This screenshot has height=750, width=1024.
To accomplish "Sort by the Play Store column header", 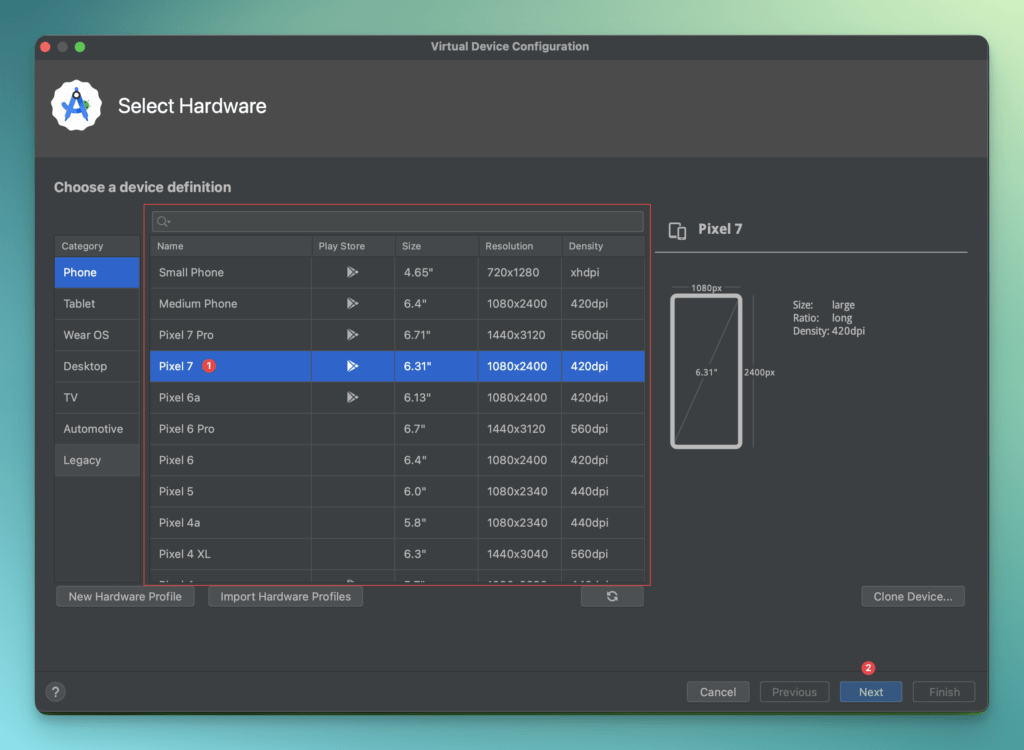I will pyautogui.click(x=353, y=246).
